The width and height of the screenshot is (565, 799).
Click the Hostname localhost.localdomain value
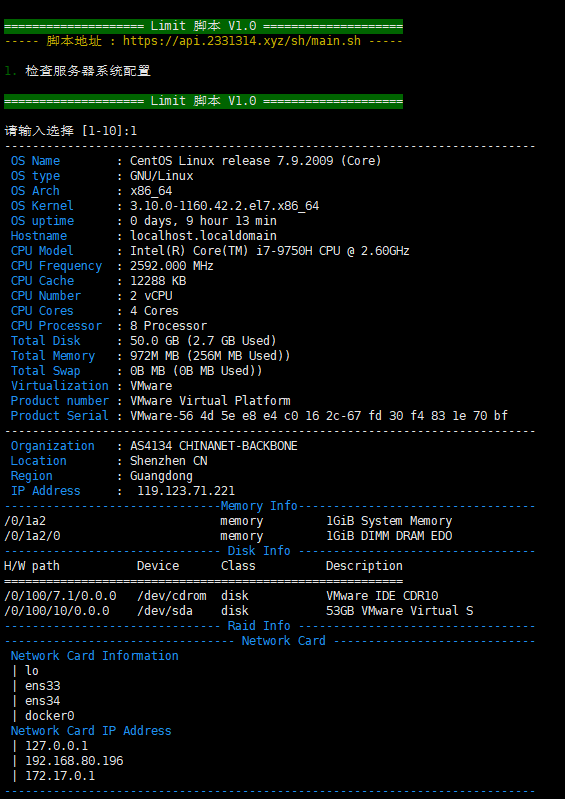(203, 236)
